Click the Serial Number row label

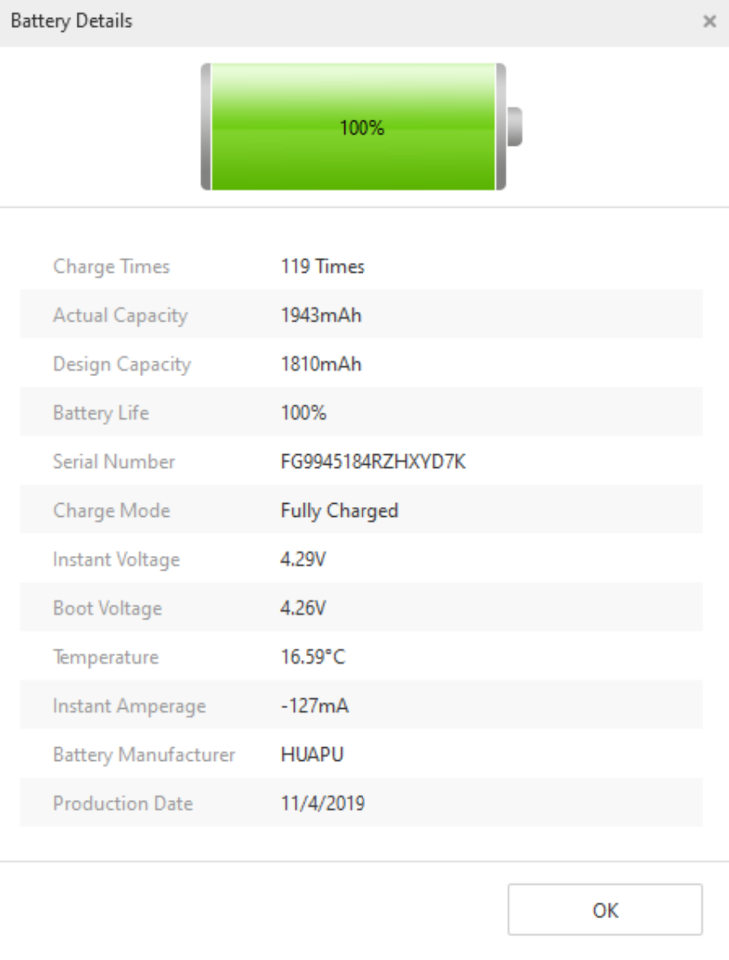point(114,462)
